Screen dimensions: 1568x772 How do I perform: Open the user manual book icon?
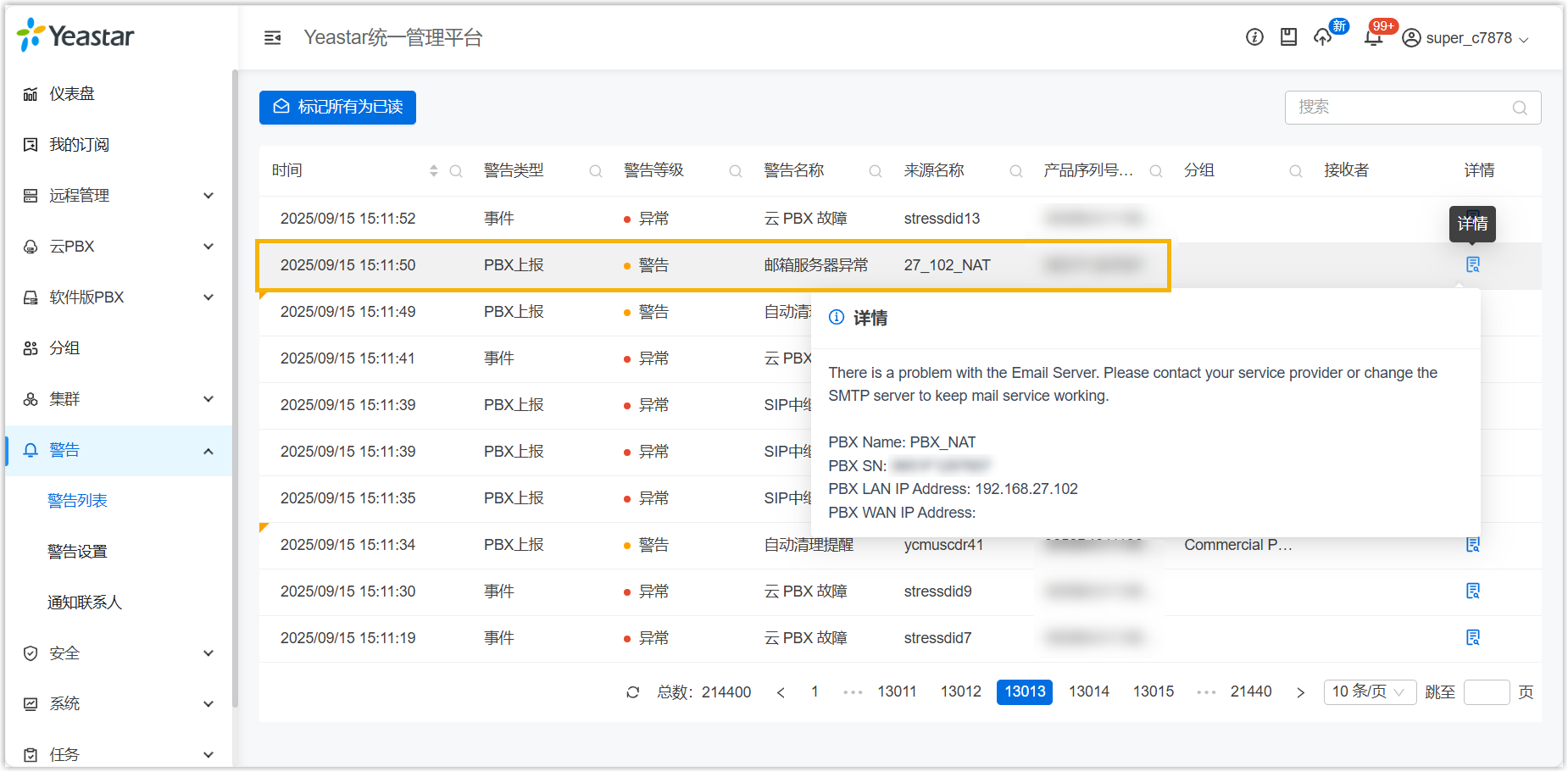click(1288, 37)
